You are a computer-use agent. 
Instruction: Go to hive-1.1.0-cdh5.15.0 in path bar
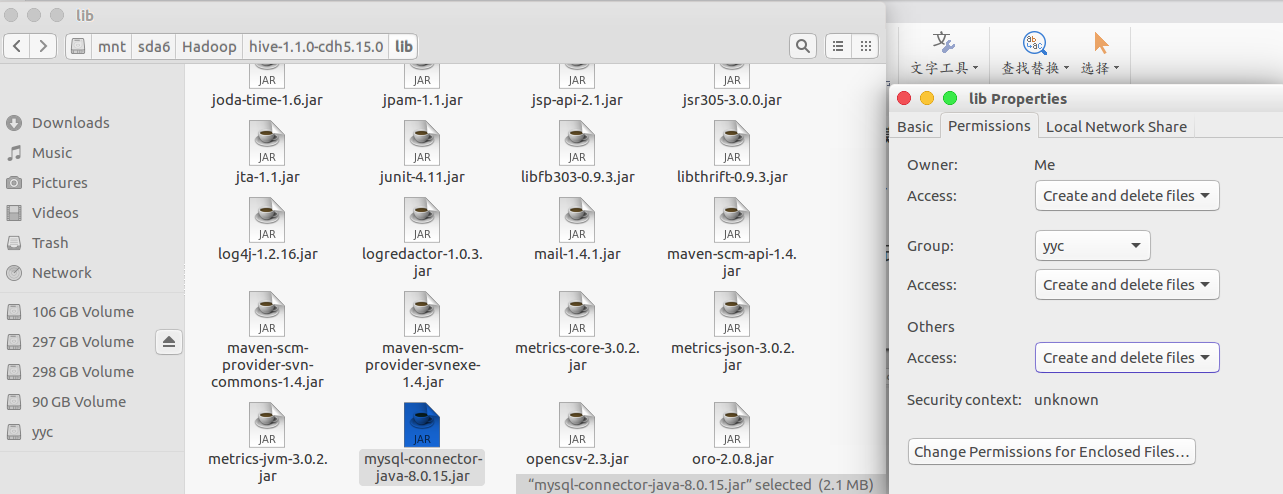315,46
